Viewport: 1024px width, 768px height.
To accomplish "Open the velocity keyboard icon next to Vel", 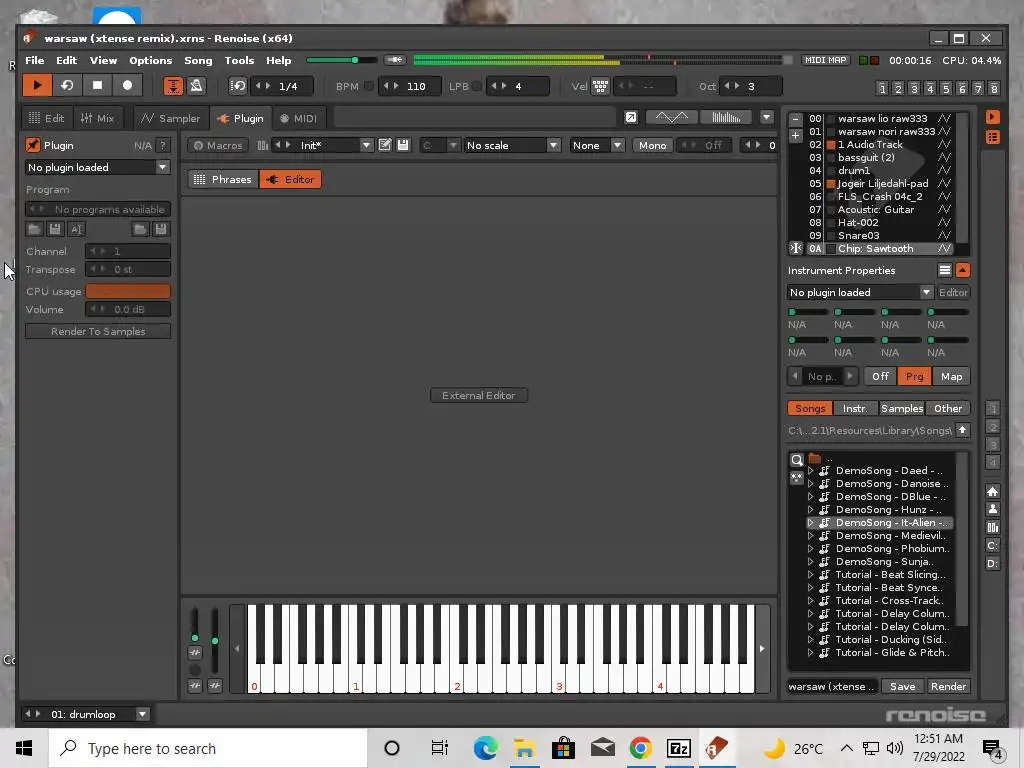I will 600,86.
